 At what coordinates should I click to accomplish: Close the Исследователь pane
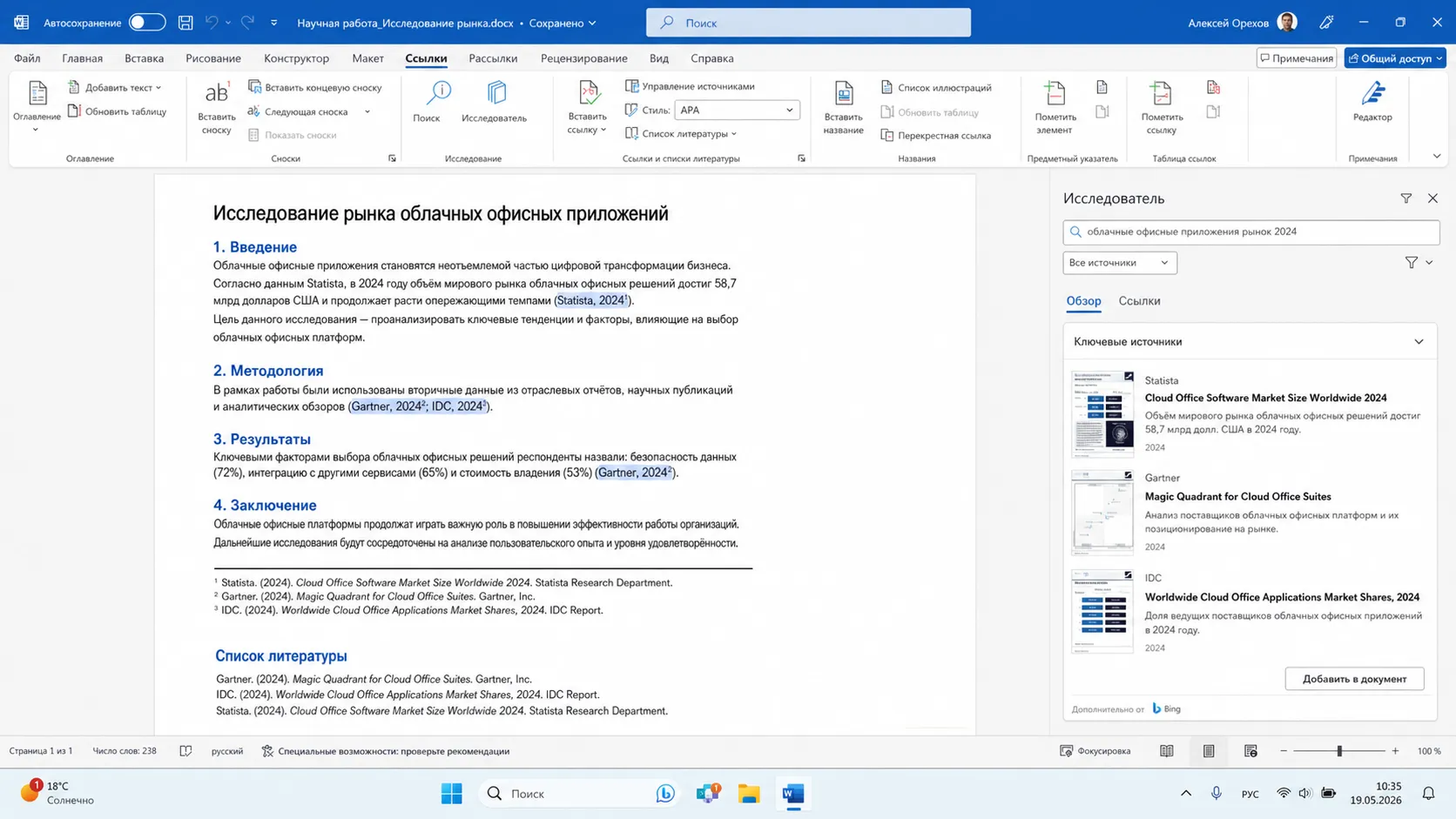point(1432,198)
